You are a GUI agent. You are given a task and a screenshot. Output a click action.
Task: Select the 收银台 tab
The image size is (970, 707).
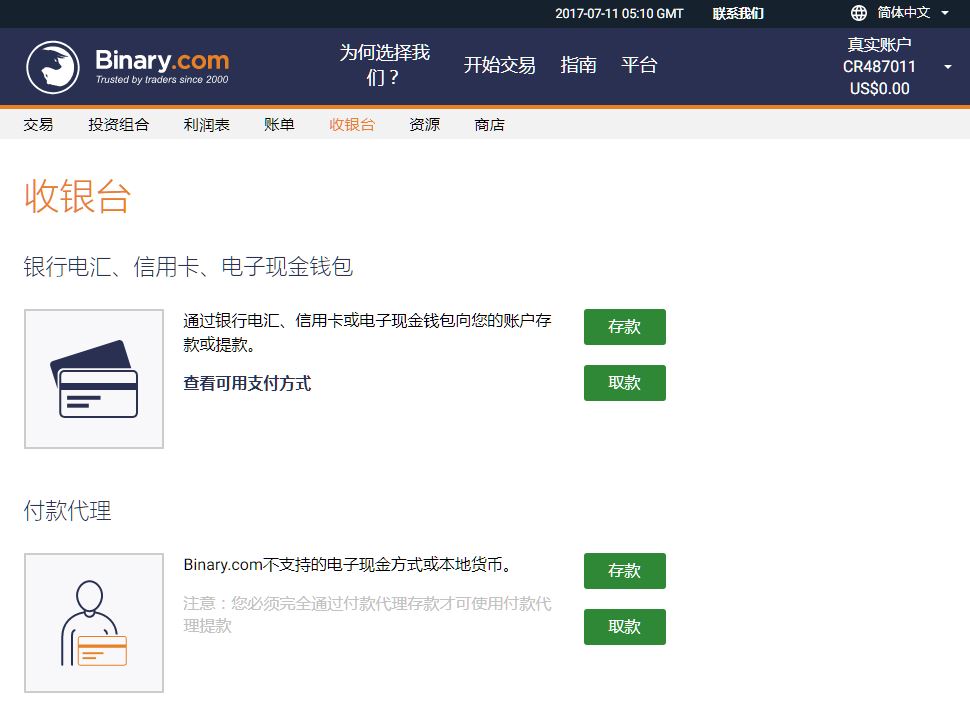(352, 125)
